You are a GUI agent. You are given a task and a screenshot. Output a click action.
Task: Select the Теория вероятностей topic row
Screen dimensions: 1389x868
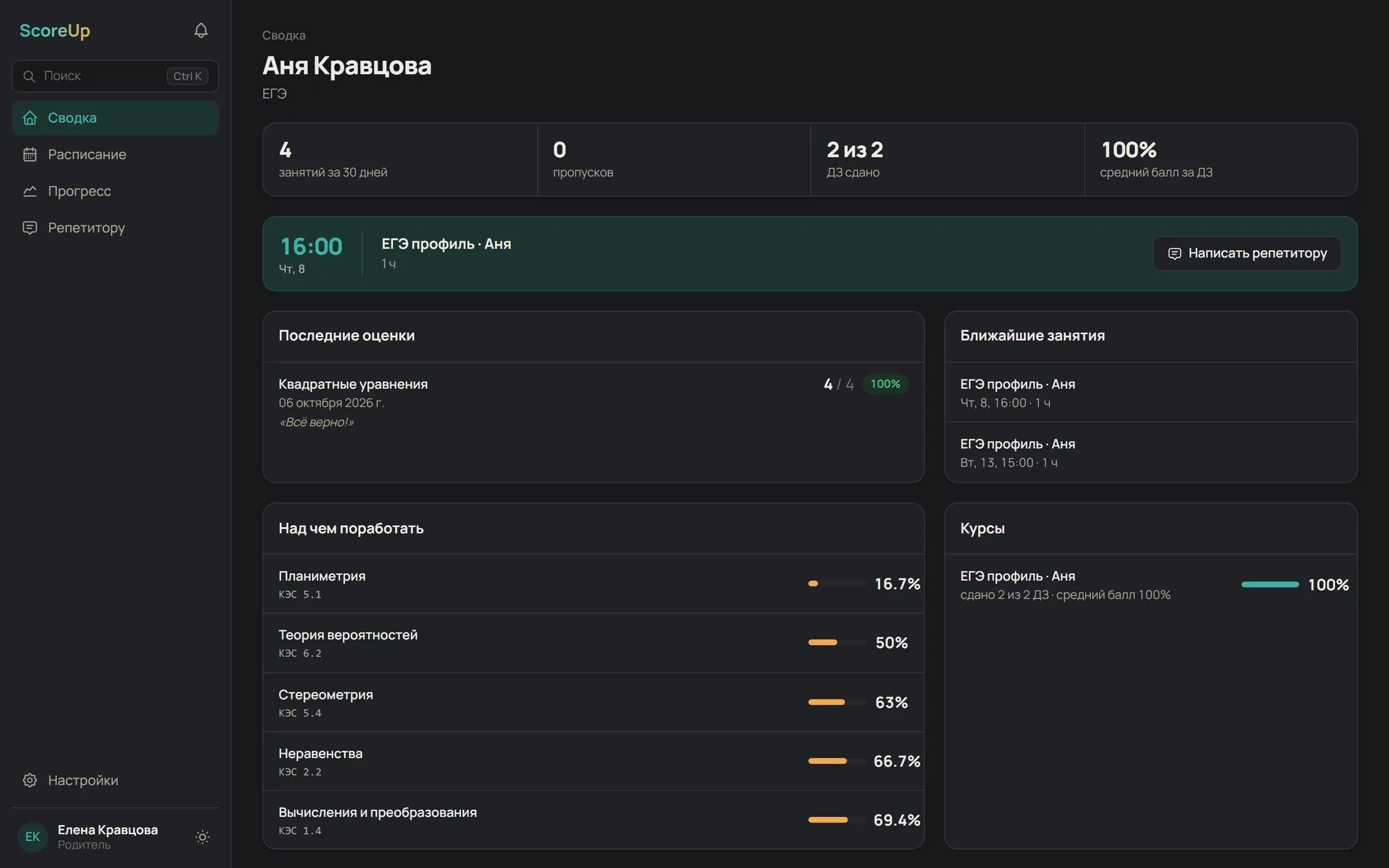tap(593, 643)
